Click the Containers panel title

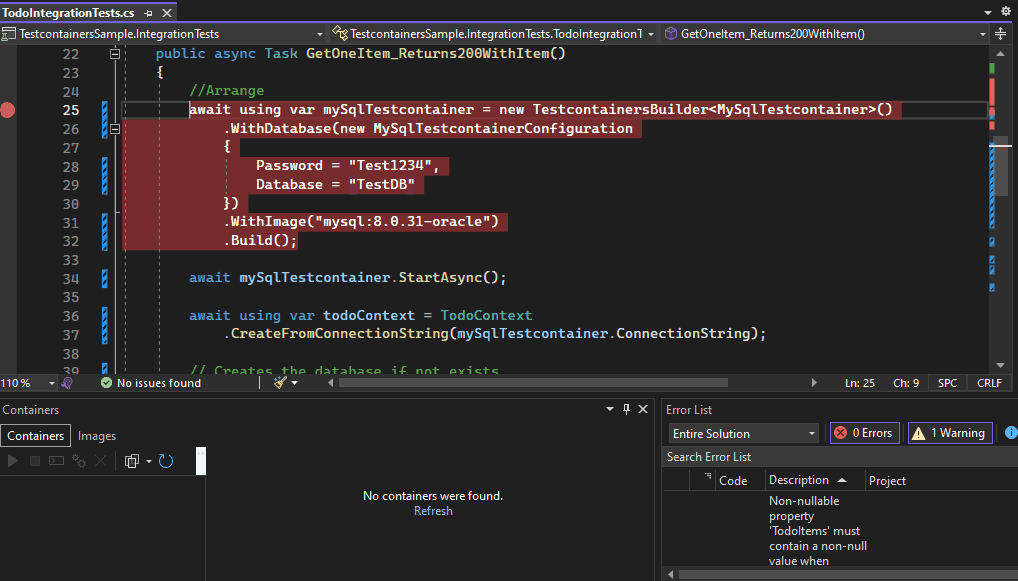tap(31, 410)
